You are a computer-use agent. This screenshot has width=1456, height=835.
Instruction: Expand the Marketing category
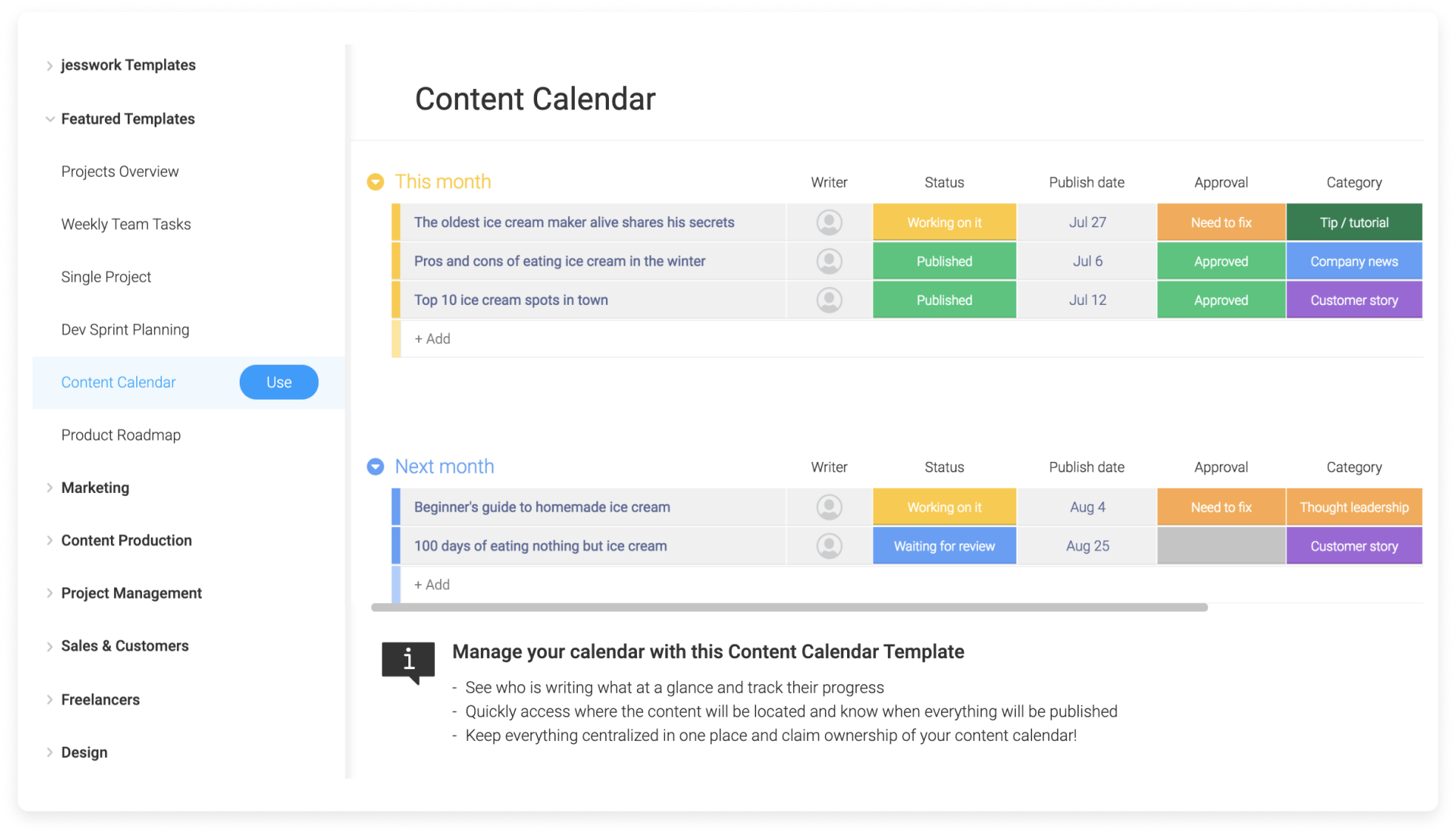pos(50,488)
